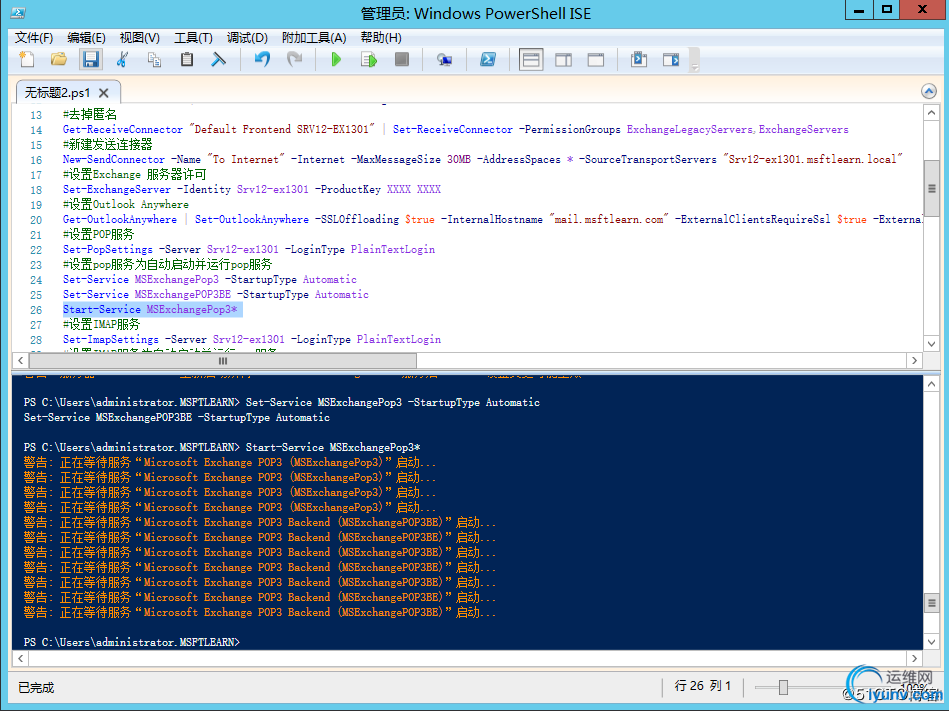Screen dimensions: 949x711
Task: Click the zoom slider thumb in status bar
Action: click(x=783, y=687)
